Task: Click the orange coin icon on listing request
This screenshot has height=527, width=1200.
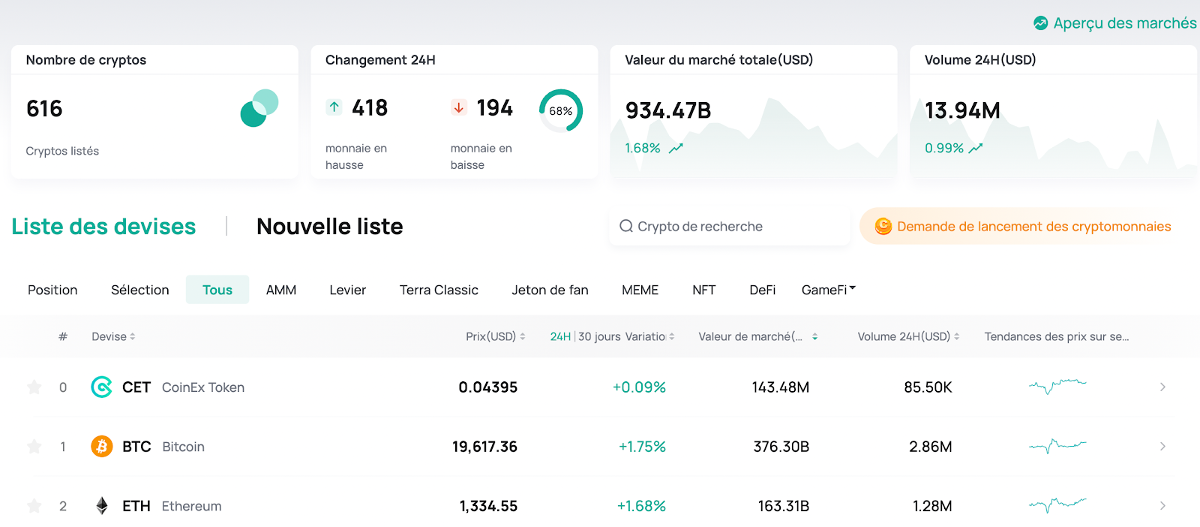Action: tap(883, 227)
